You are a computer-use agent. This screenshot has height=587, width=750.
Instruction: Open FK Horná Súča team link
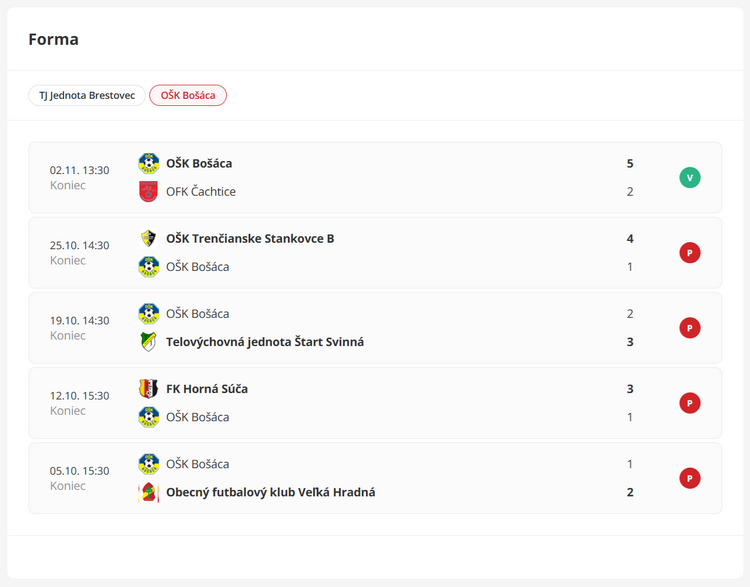click(x=207, y=389)
